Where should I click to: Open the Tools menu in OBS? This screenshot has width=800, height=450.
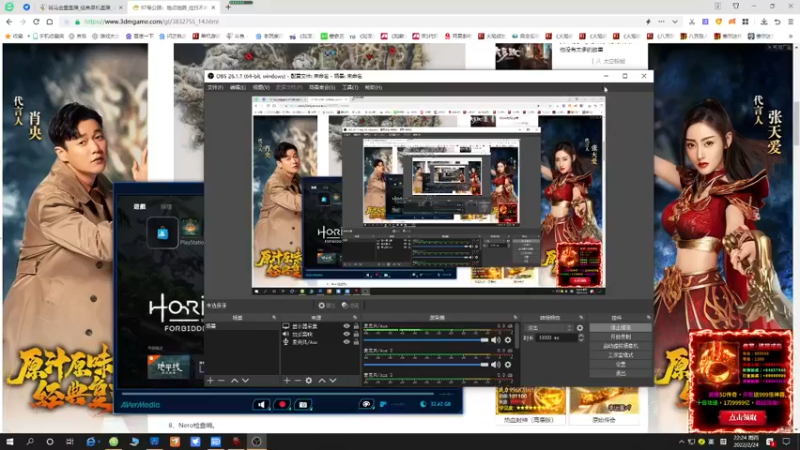click(x=350, y=87)
